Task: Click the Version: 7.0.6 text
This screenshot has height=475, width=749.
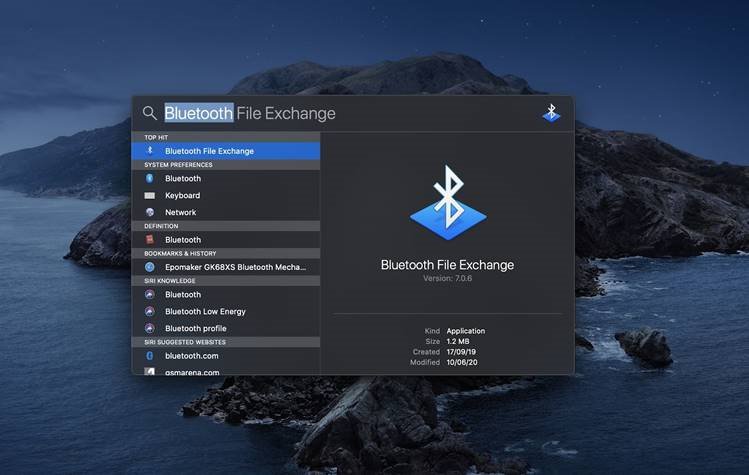Action: [447, 278]
